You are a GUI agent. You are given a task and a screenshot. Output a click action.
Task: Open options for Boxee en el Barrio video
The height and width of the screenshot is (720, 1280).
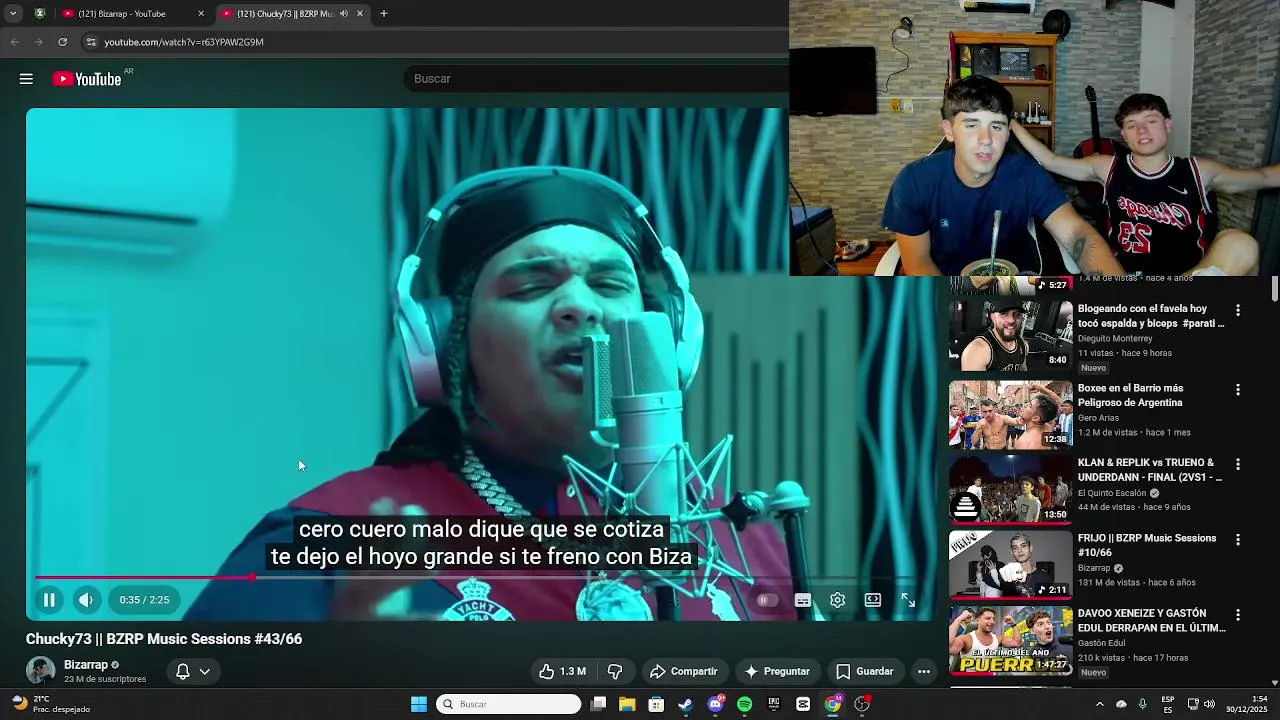tap(1238, 390)
